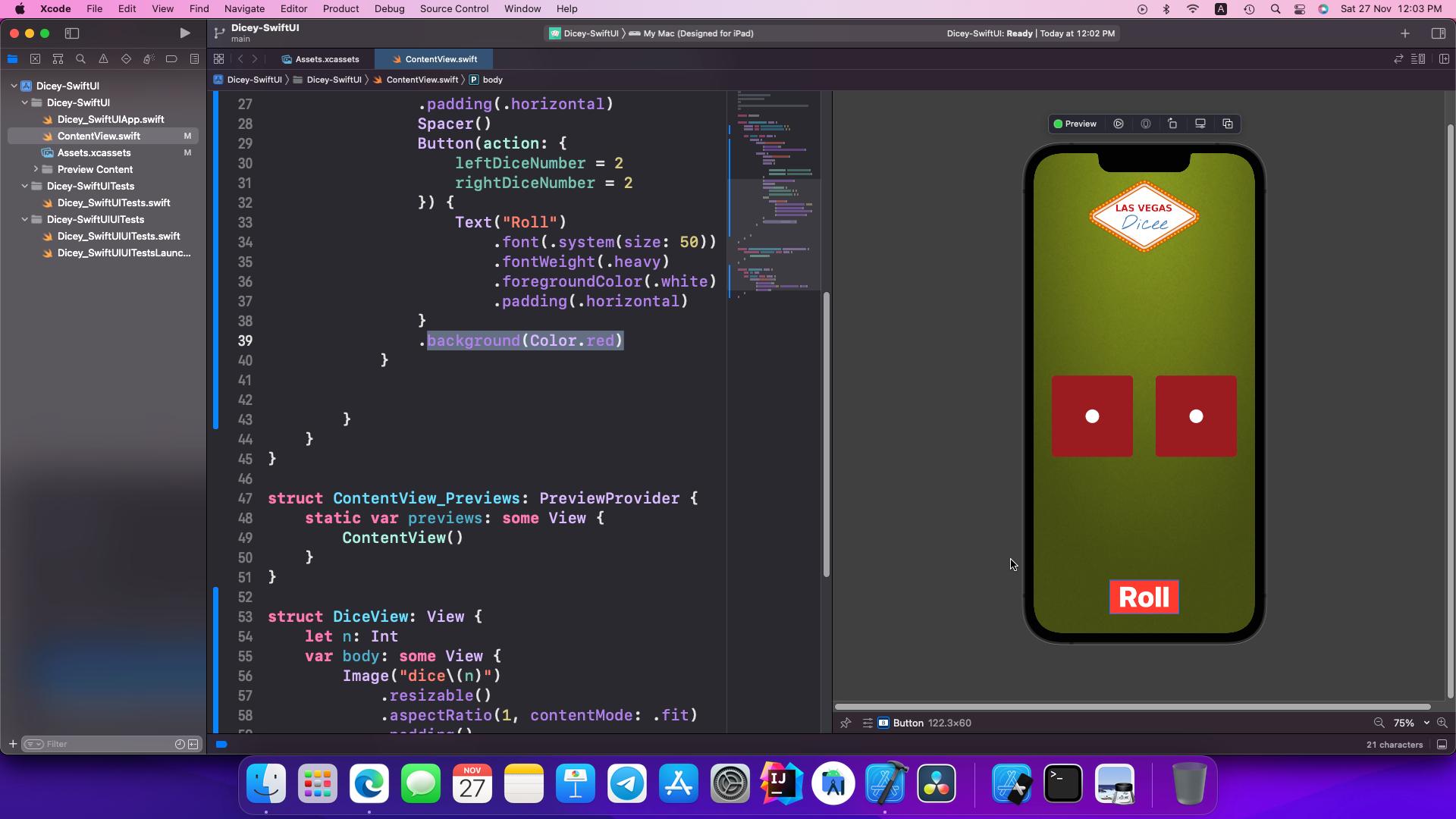This screenshot has height=819, width=1456.
Task: Toggle the left navigator sidebar
Action: coord(72,33)
